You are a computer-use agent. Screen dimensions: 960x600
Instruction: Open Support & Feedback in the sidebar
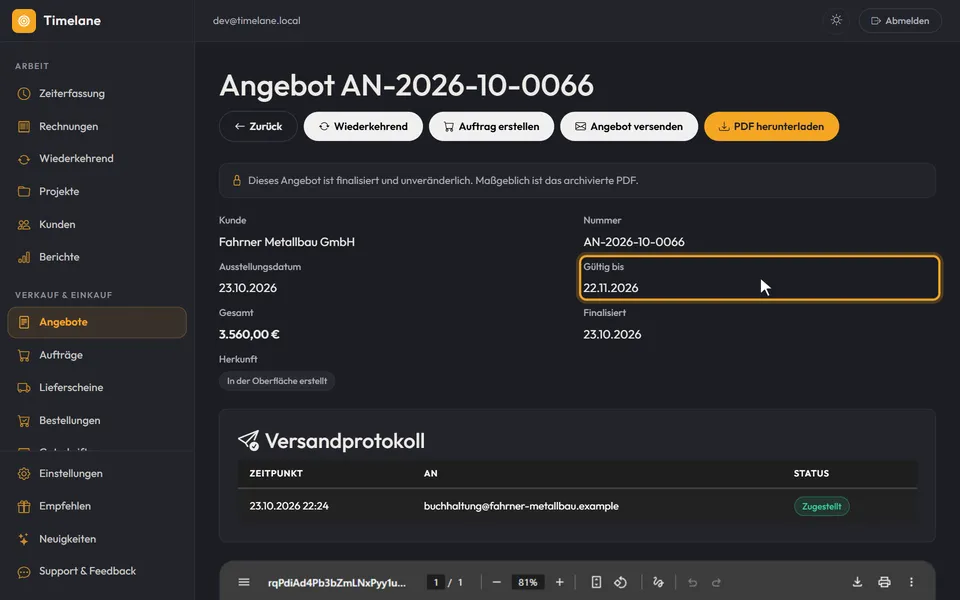97,571
